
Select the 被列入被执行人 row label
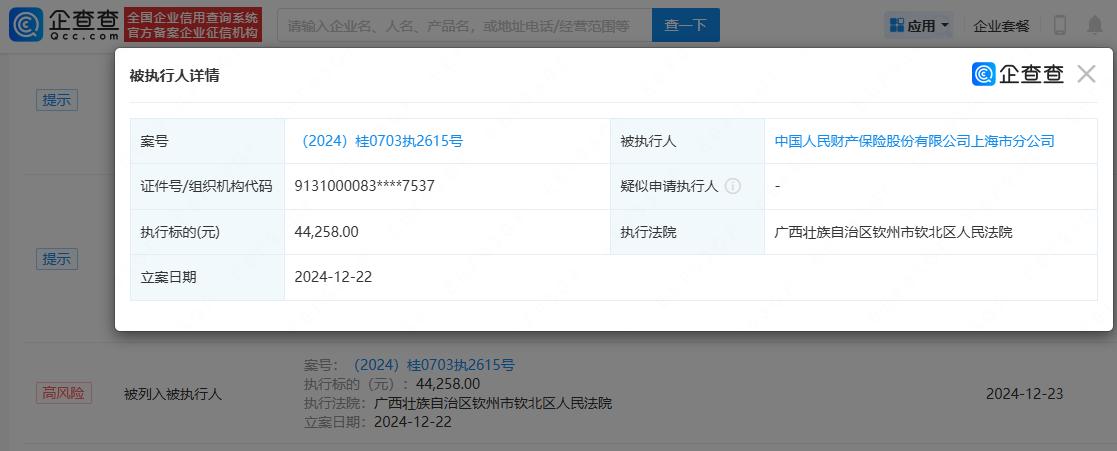pos(172,393)
